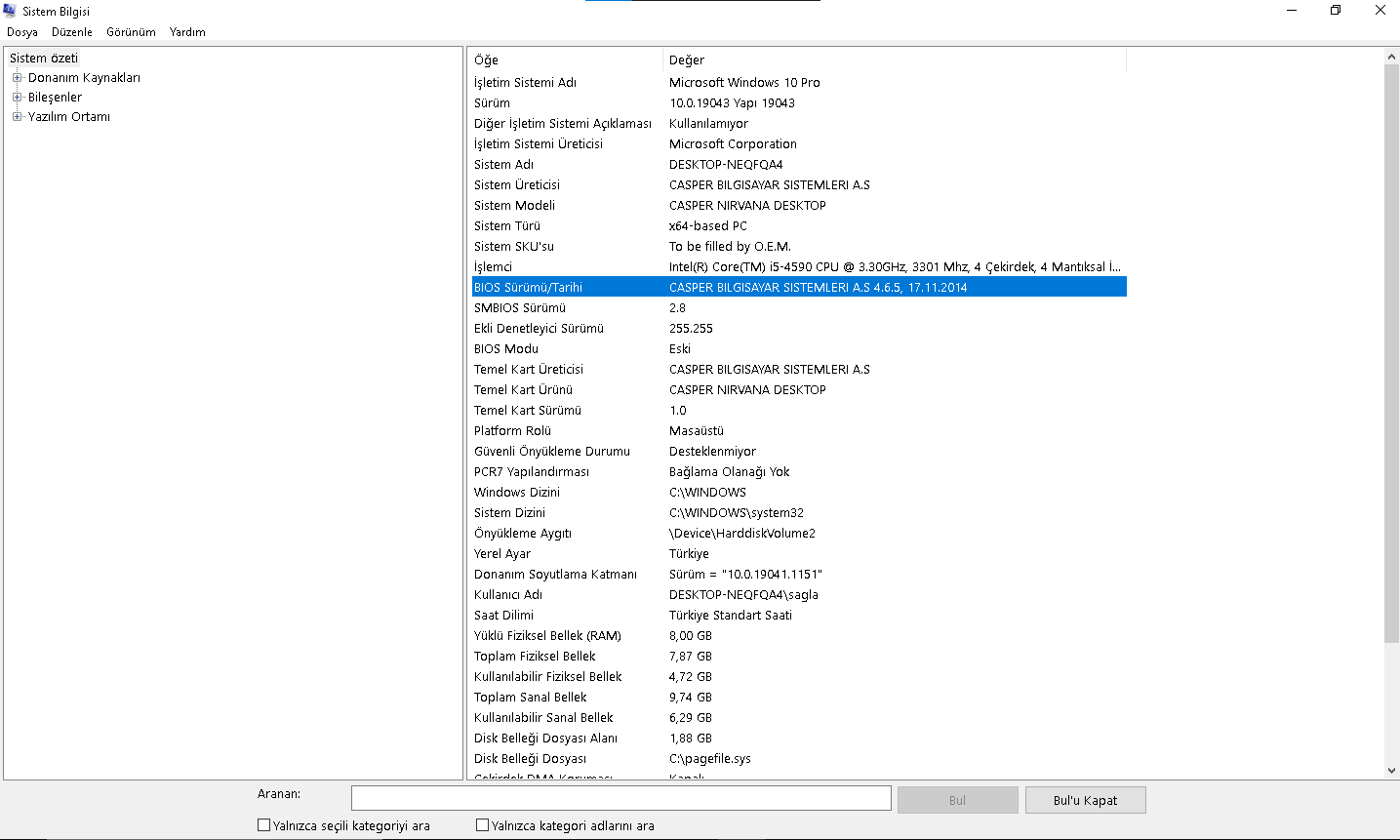Select the Yüklü Fiziksel Bellek (RAM) row
Screen dimensions: 1400x840
[799, 636]
